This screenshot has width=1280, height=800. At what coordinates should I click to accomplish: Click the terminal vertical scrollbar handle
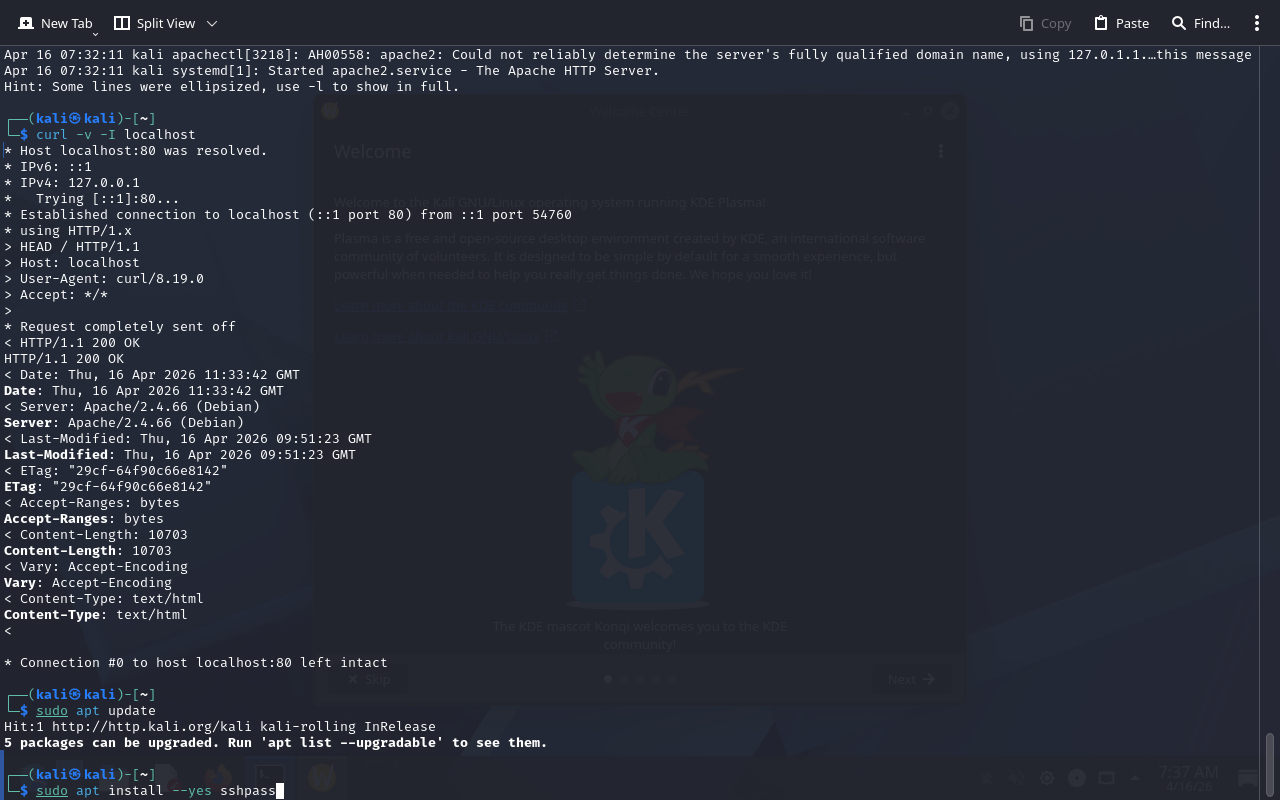[x=1271, y=765]
